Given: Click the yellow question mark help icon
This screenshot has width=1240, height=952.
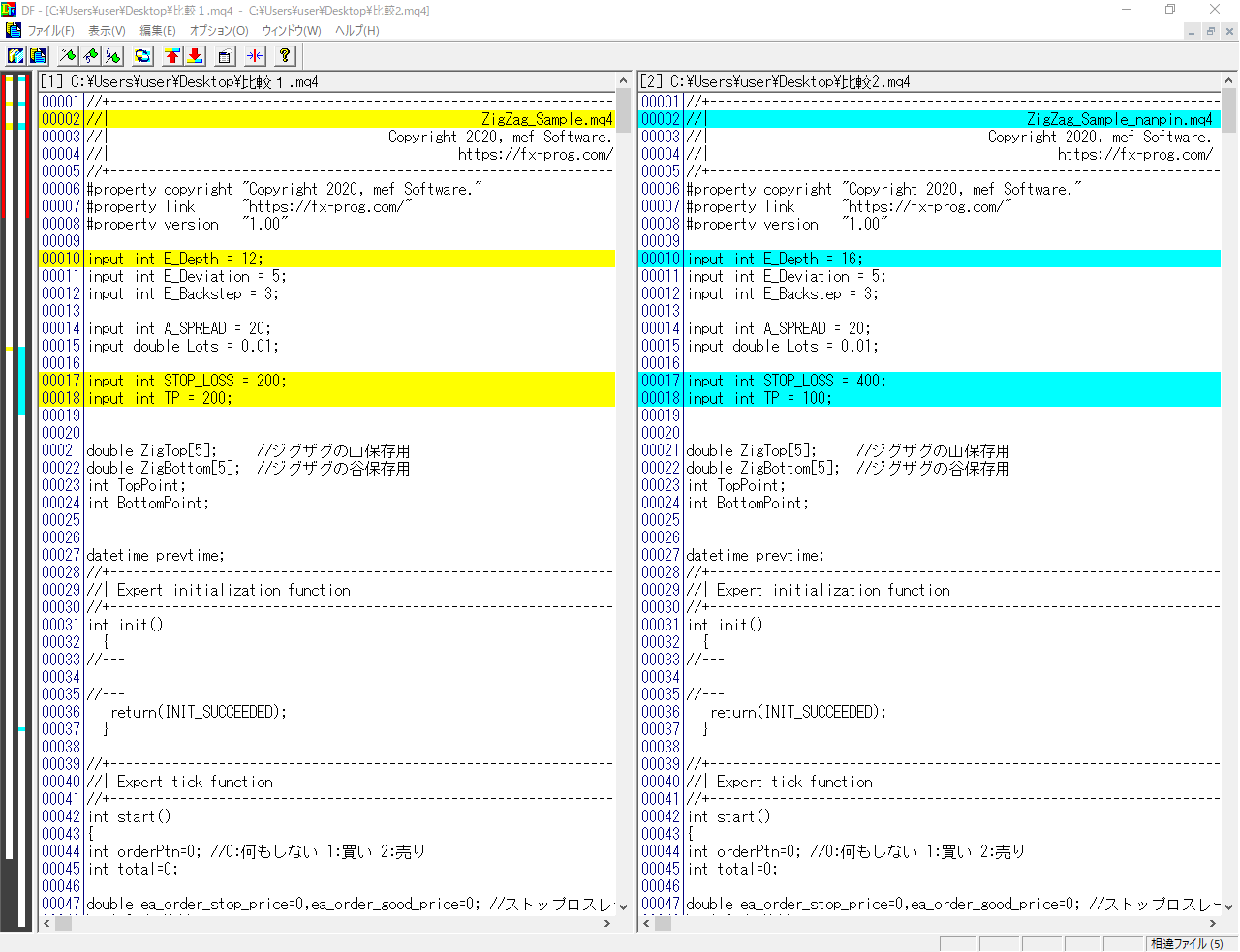Looking at the screenshot, I should pyautogui.click(x=285, y=56).
